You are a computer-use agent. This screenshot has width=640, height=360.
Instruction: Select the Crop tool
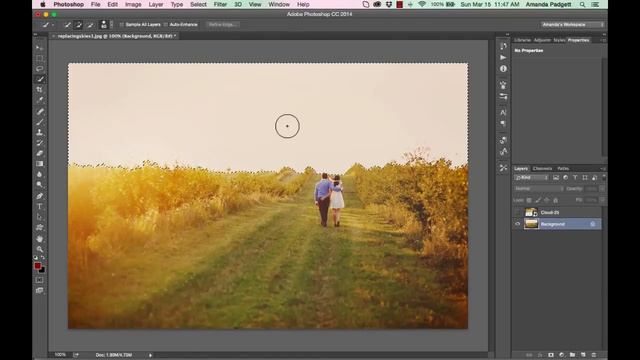point(40,89)
